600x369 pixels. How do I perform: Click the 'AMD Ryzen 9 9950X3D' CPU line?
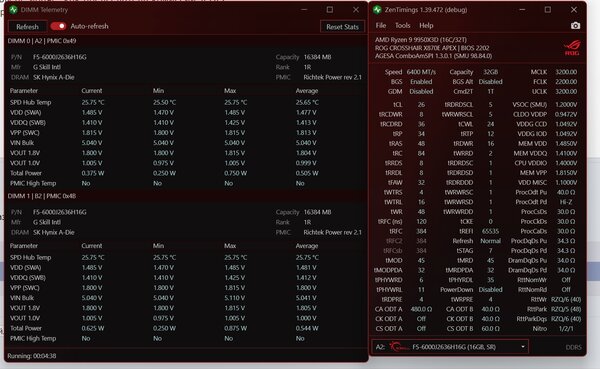[x=421, y=40]
